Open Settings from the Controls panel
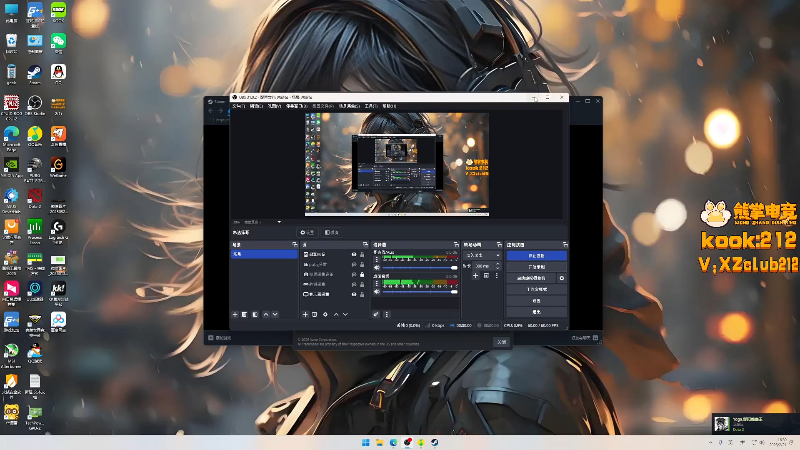This screenshot has height=450, width=800. pyautogui.click(x=536, y=301)
